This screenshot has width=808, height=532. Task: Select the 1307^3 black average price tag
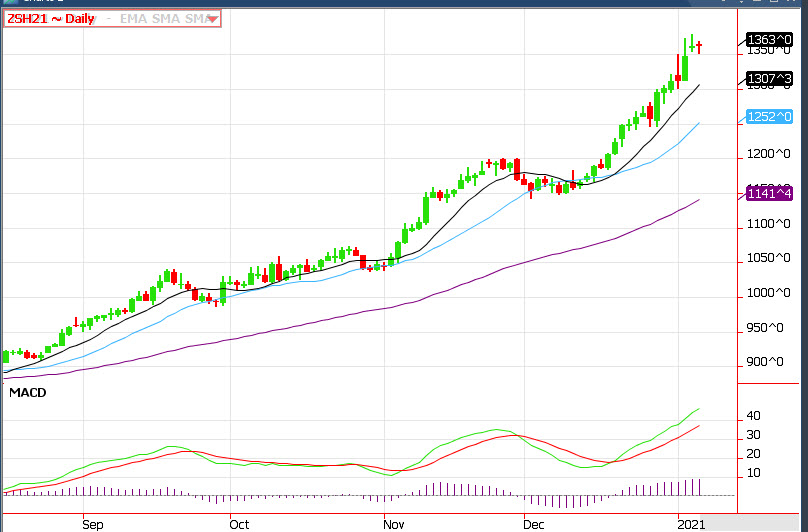pos(768,80)
